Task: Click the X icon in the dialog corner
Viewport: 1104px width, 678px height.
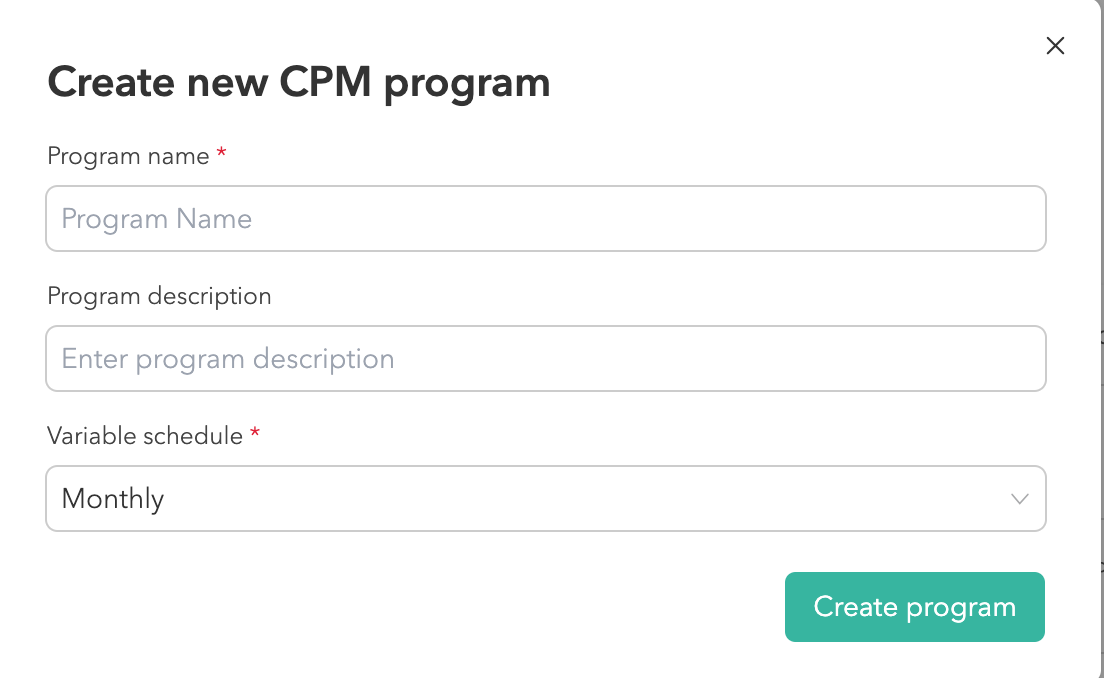Action: 1055,46
